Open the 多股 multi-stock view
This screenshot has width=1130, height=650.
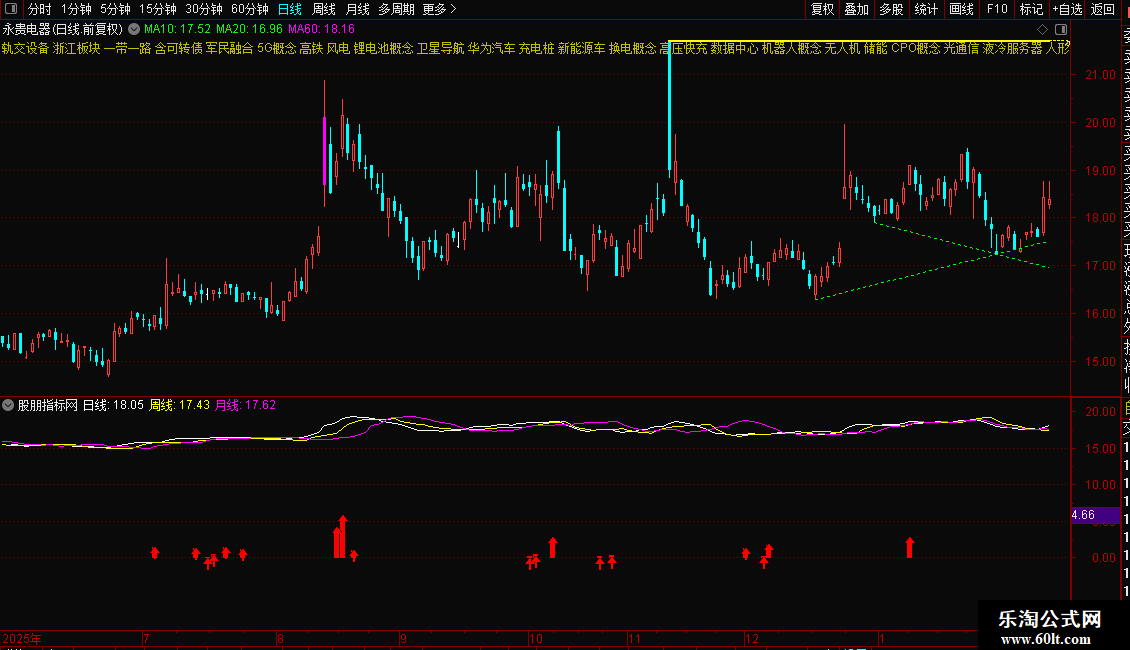(x=891, y=9)
